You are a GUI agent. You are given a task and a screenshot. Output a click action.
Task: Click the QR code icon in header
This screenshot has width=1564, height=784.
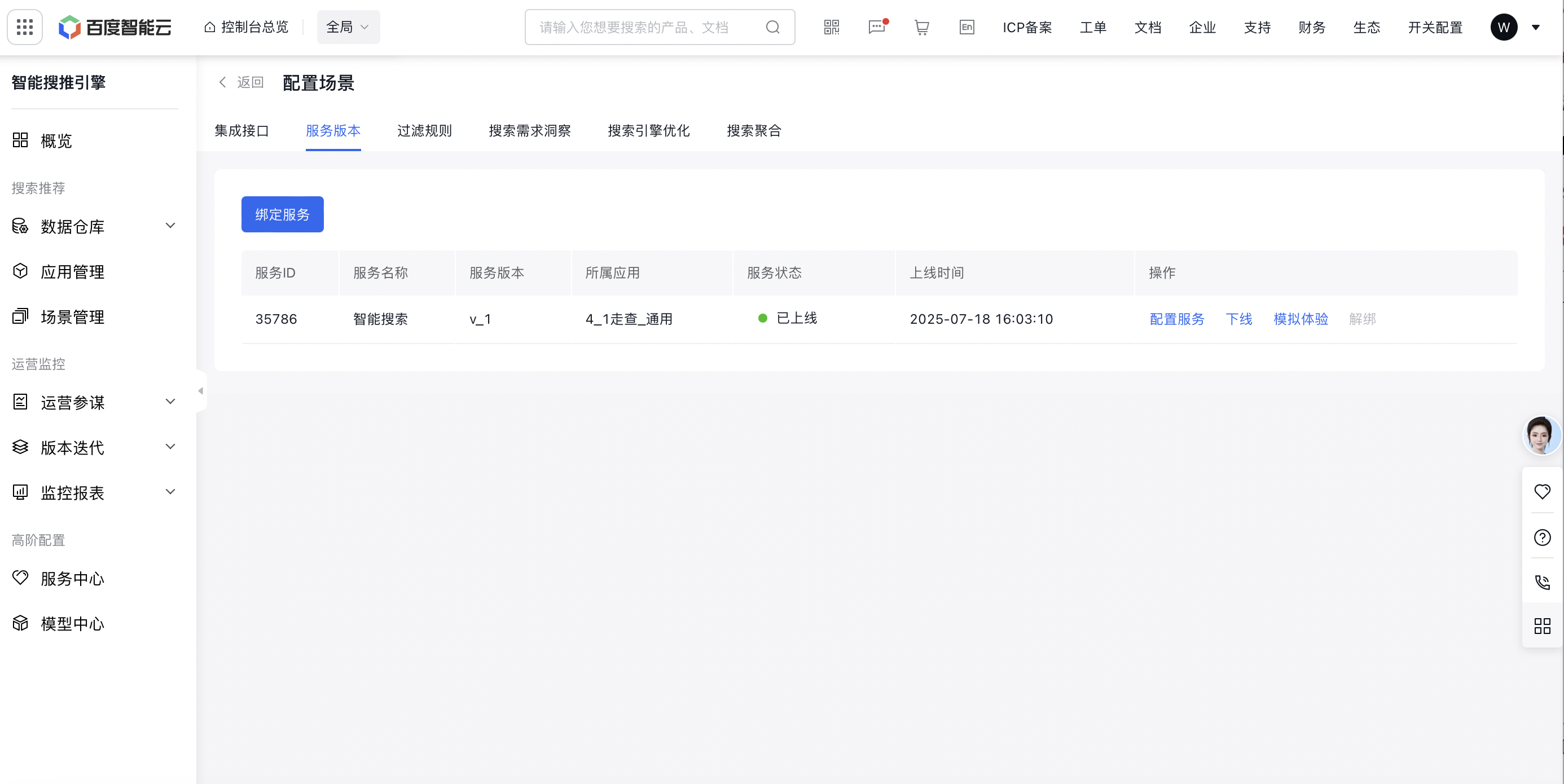tap(831, 27)
